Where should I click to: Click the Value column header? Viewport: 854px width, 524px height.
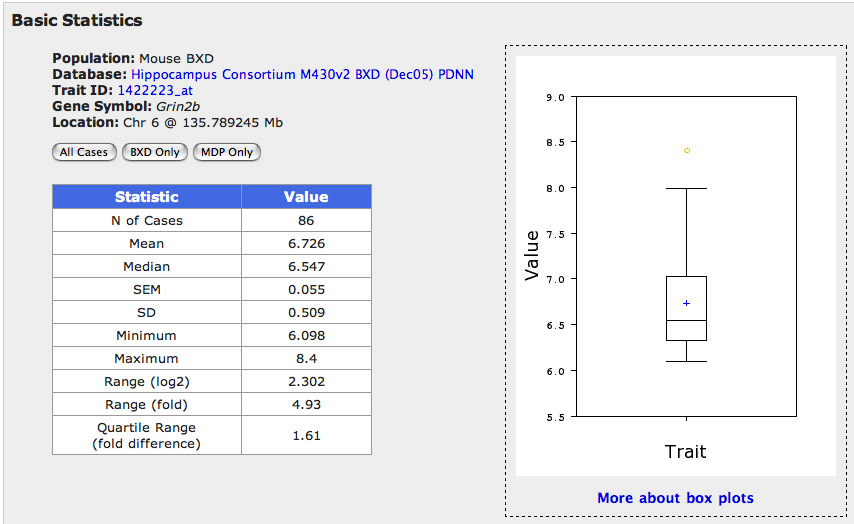click(306, 197)
